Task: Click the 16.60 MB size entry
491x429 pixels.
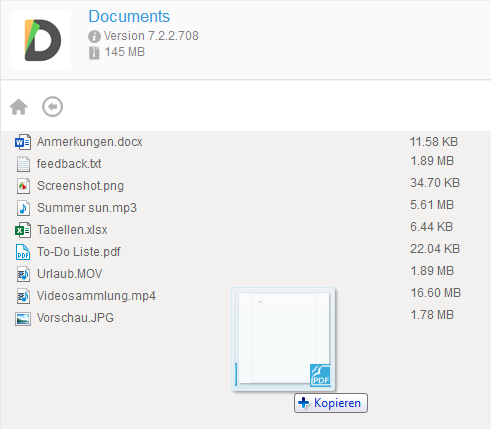Action: (x=435, y=293)
